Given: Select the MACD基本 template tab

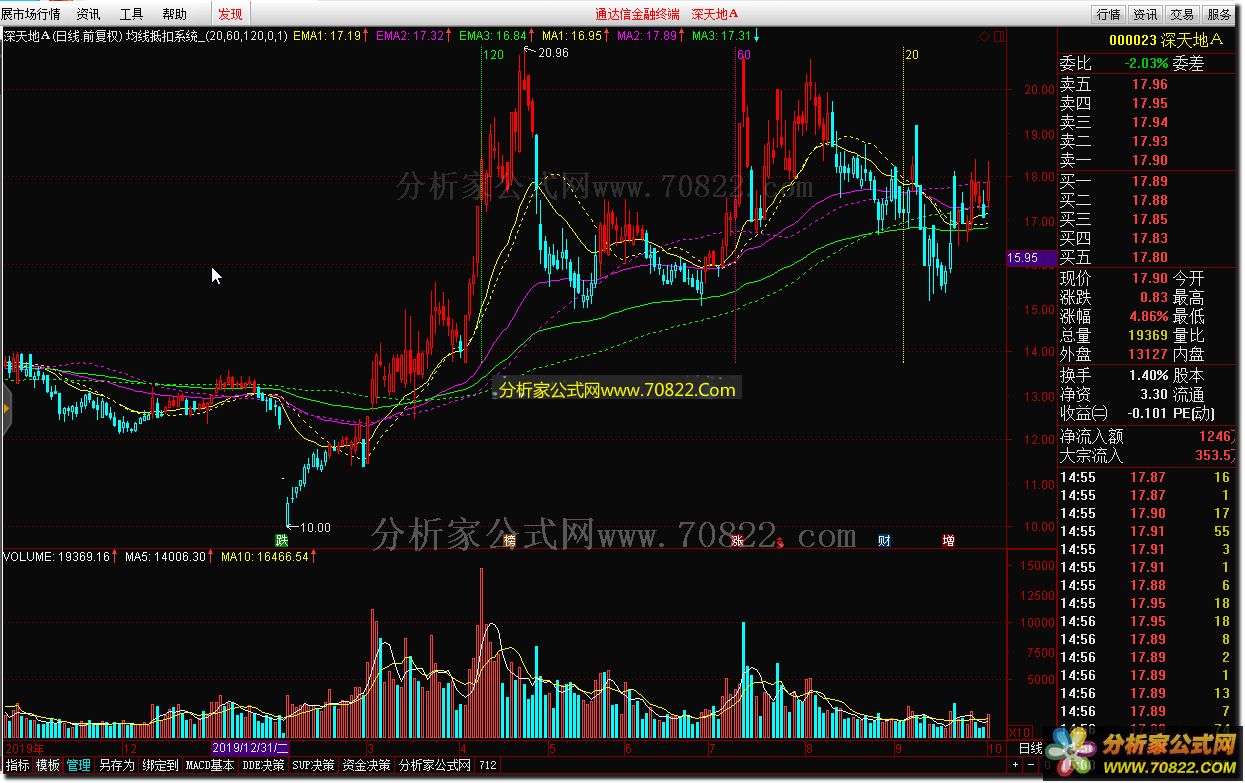Looking at the screenshot, I should [x=210, y=765].
